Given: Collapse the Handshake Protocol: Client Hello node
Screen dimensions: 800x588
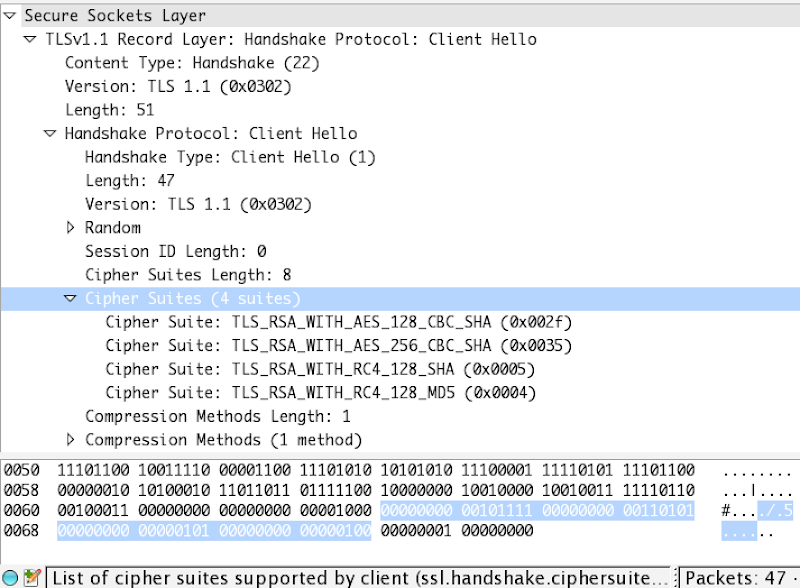Looking at the screenshot, I should 50,134.
